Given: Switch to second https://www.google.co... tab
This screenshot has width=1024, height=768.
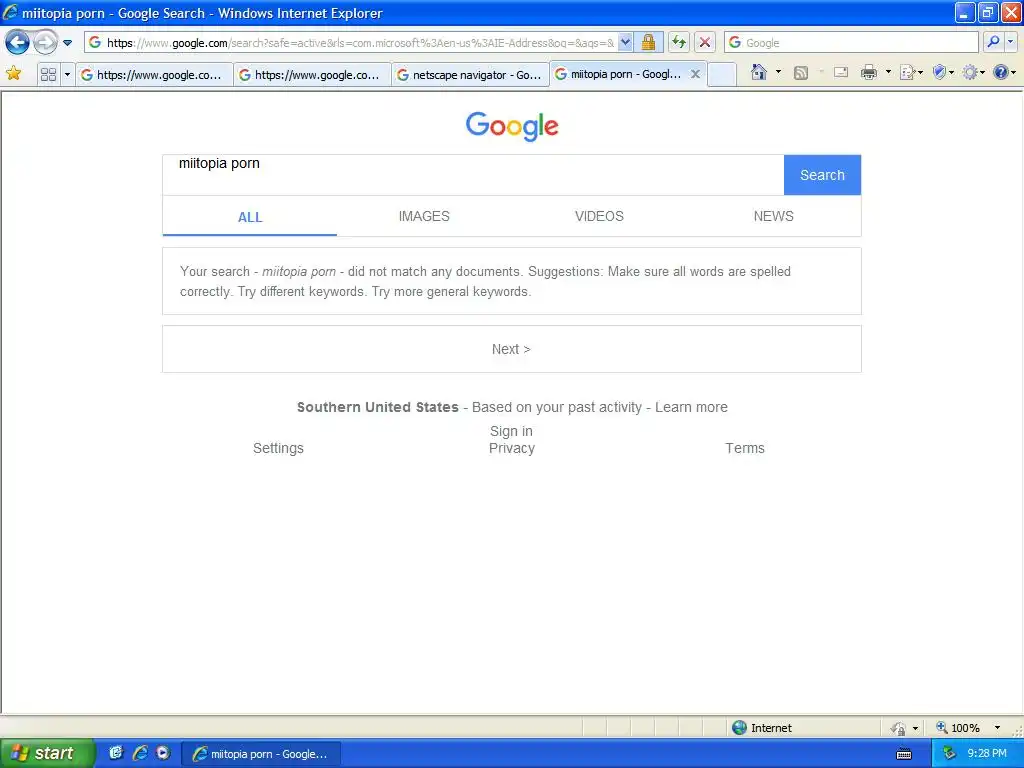Looking at the screenshot, I should click(x=312, y=74).
